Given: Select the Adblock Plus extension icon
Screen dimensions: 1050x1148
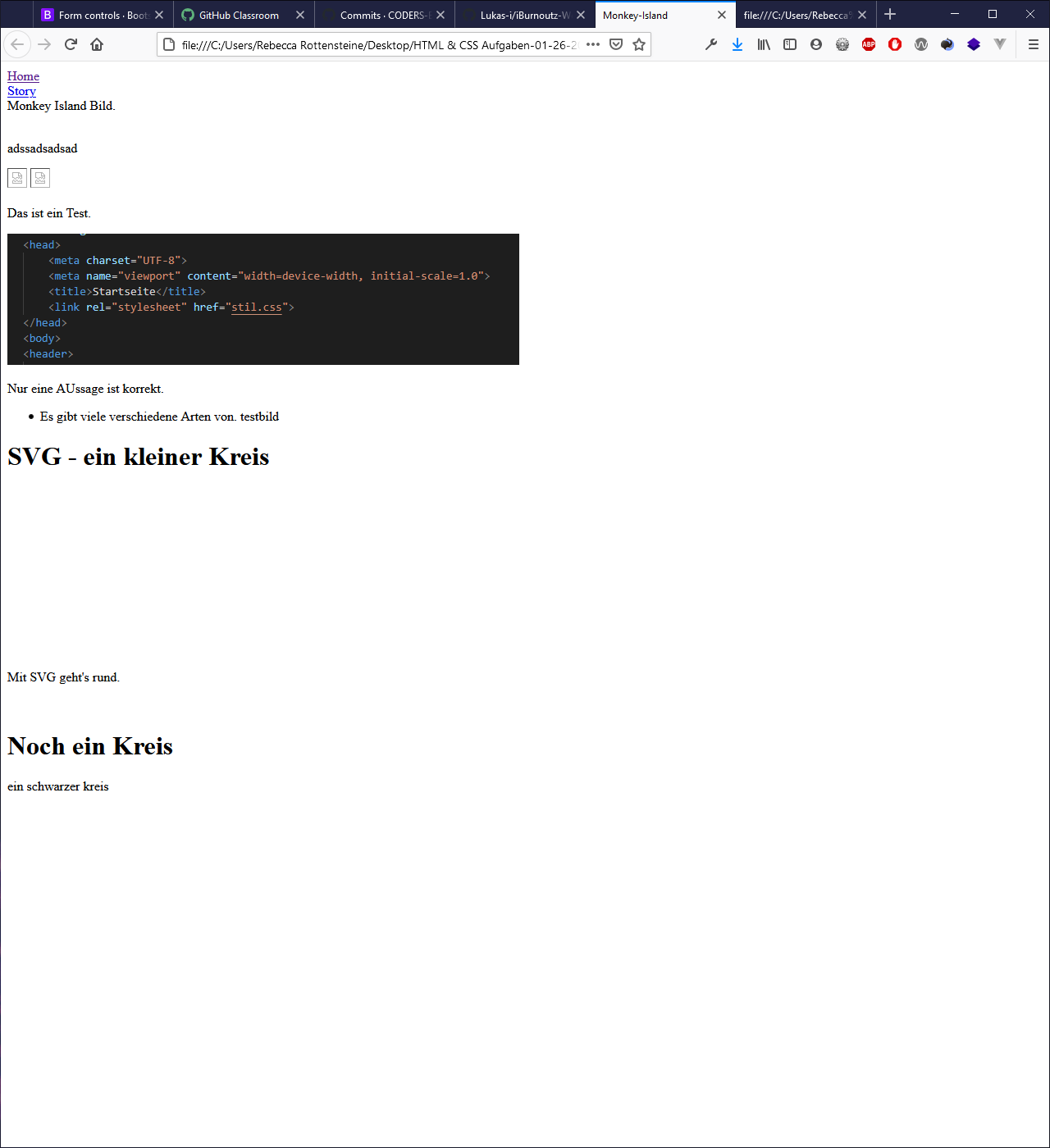Looking at the screenshot, I should click(x=869, y=44).
